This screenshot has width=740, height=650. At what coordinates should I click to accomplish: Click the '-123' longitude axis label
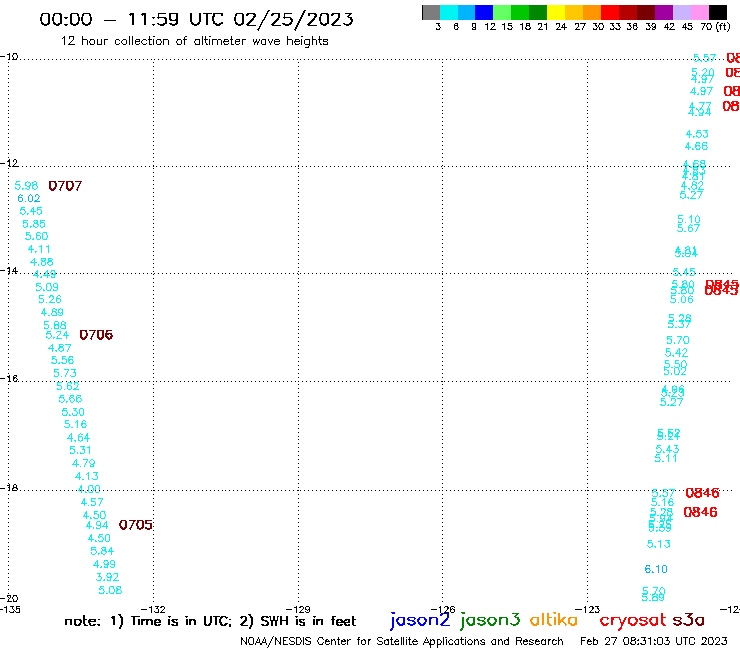click(588, 609)
